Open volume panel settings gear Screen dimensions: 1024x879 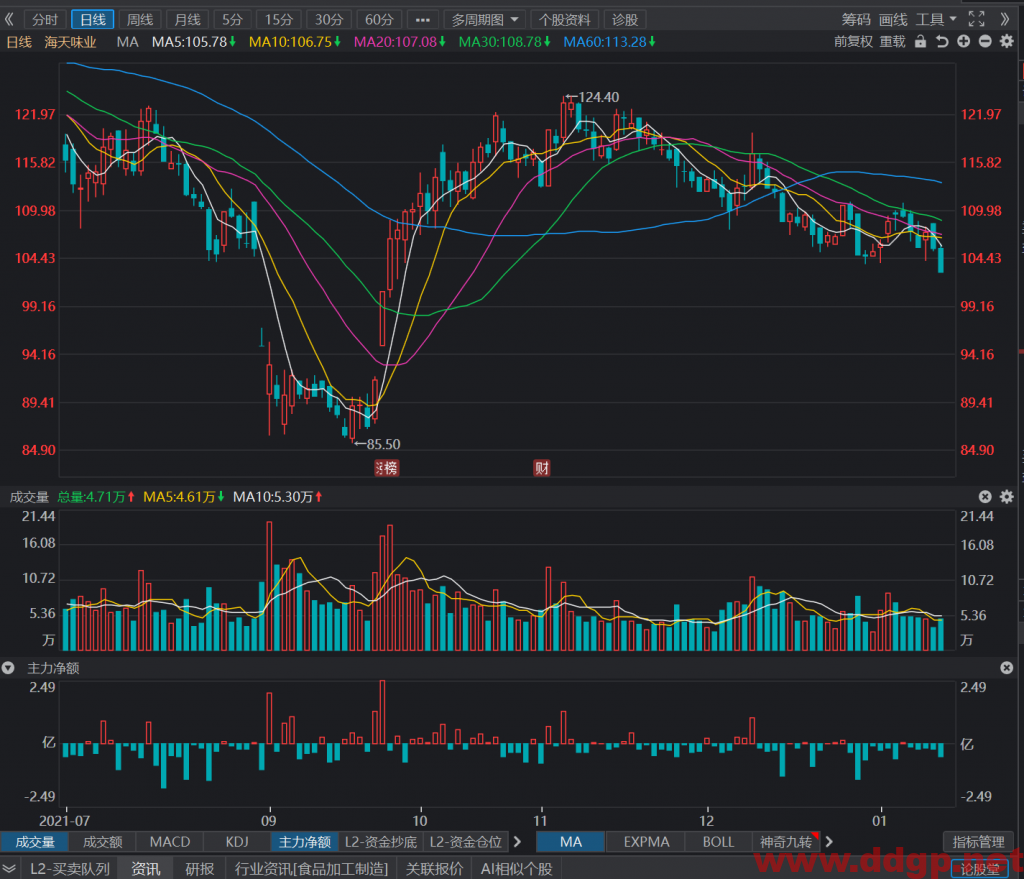pos(1007,497)
